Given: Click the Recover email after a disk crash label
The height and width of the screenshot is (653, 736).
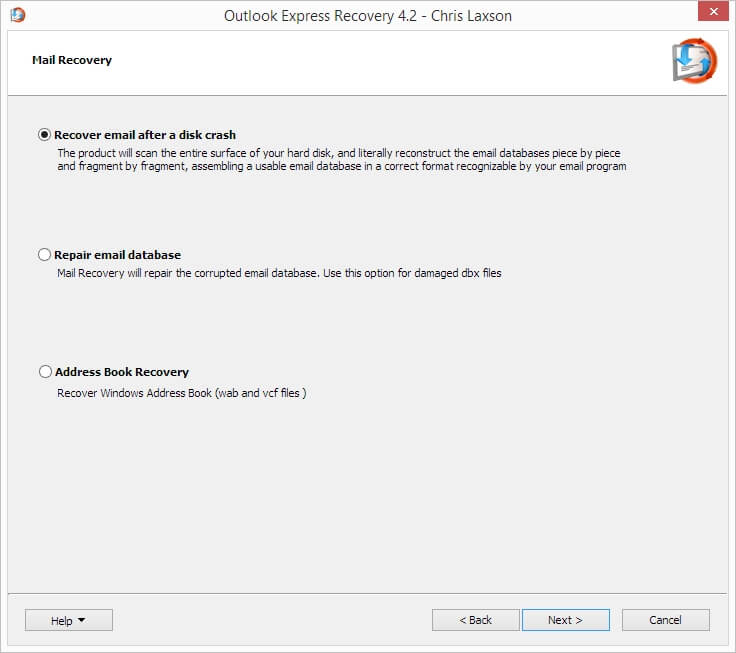Looking at the screenshot, I should [145, 135].
